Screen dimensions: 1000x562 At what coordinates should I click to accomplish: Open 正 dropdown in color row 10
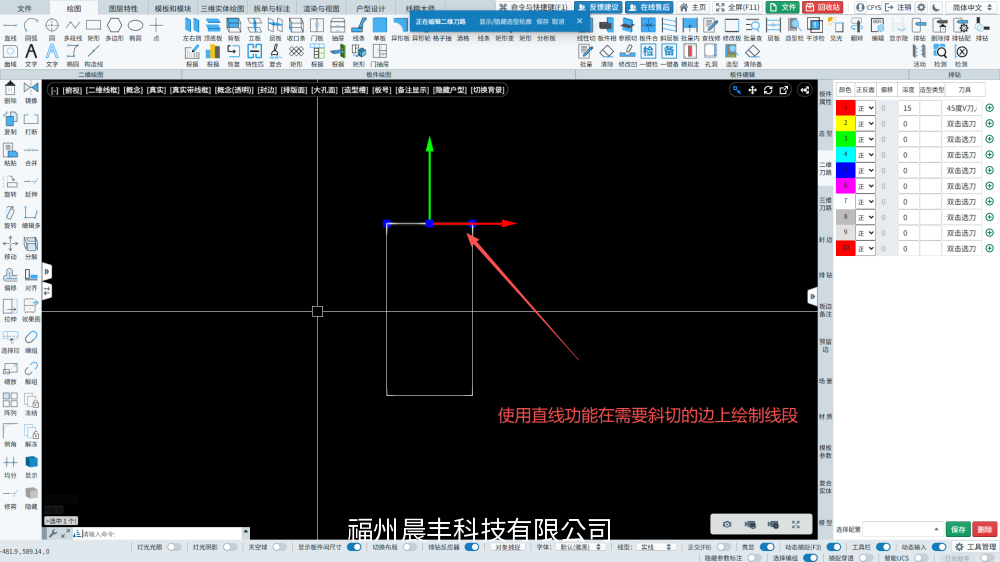pos(865,249)
